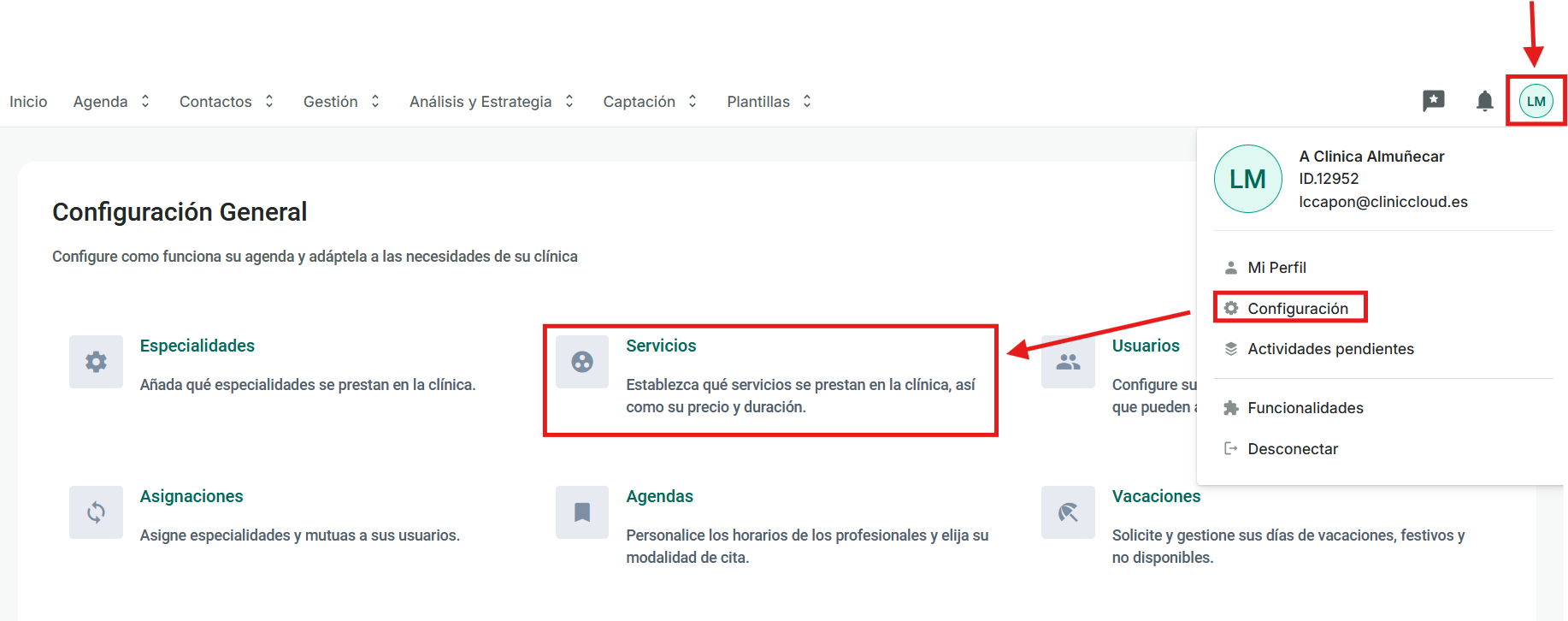1568x621 pixels.
Task: Open Mi Perfil from the user menu
Action: [x=1276, y=268]
